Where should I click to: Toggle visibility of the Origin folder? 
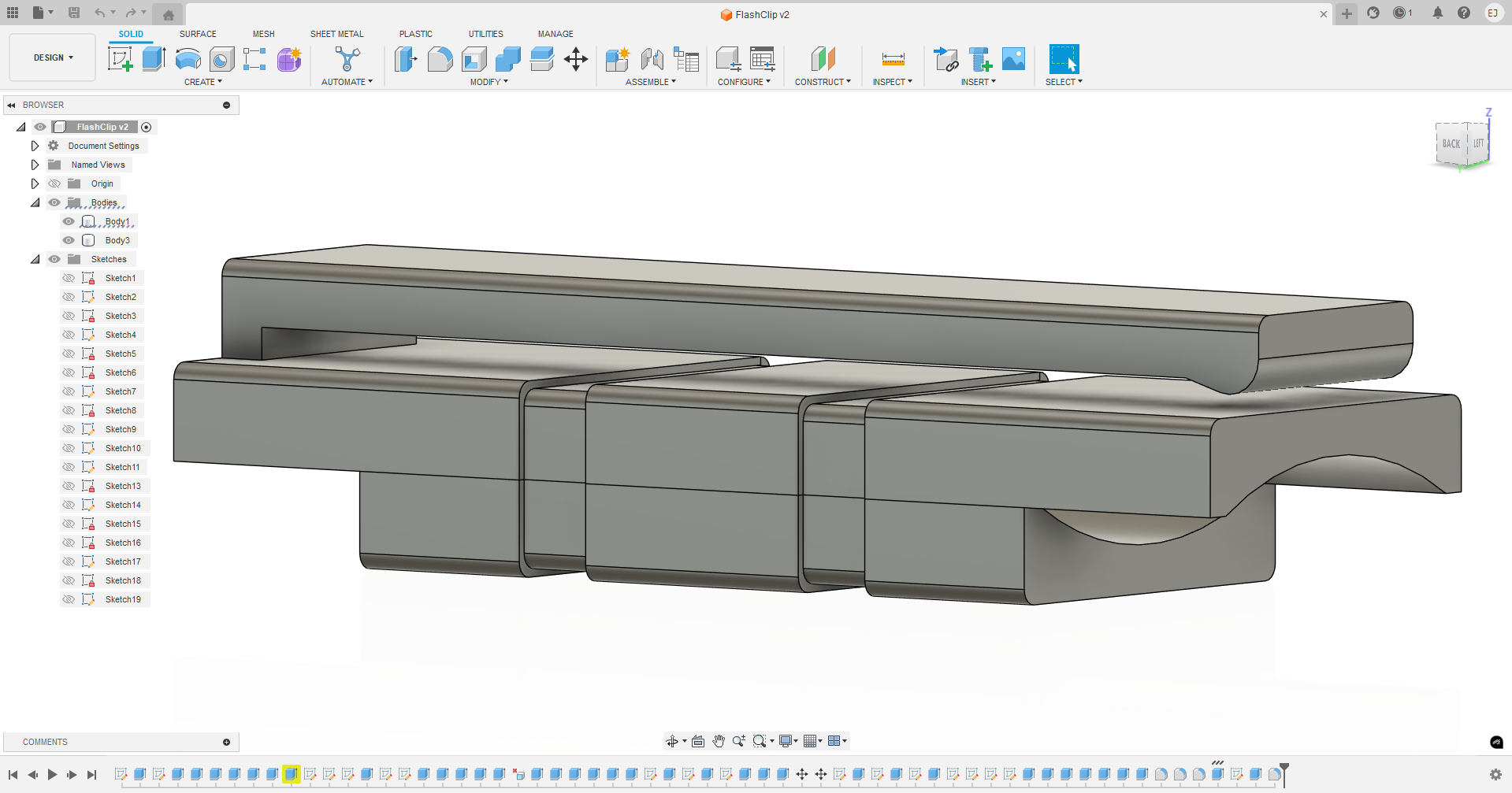click(54, 183)
